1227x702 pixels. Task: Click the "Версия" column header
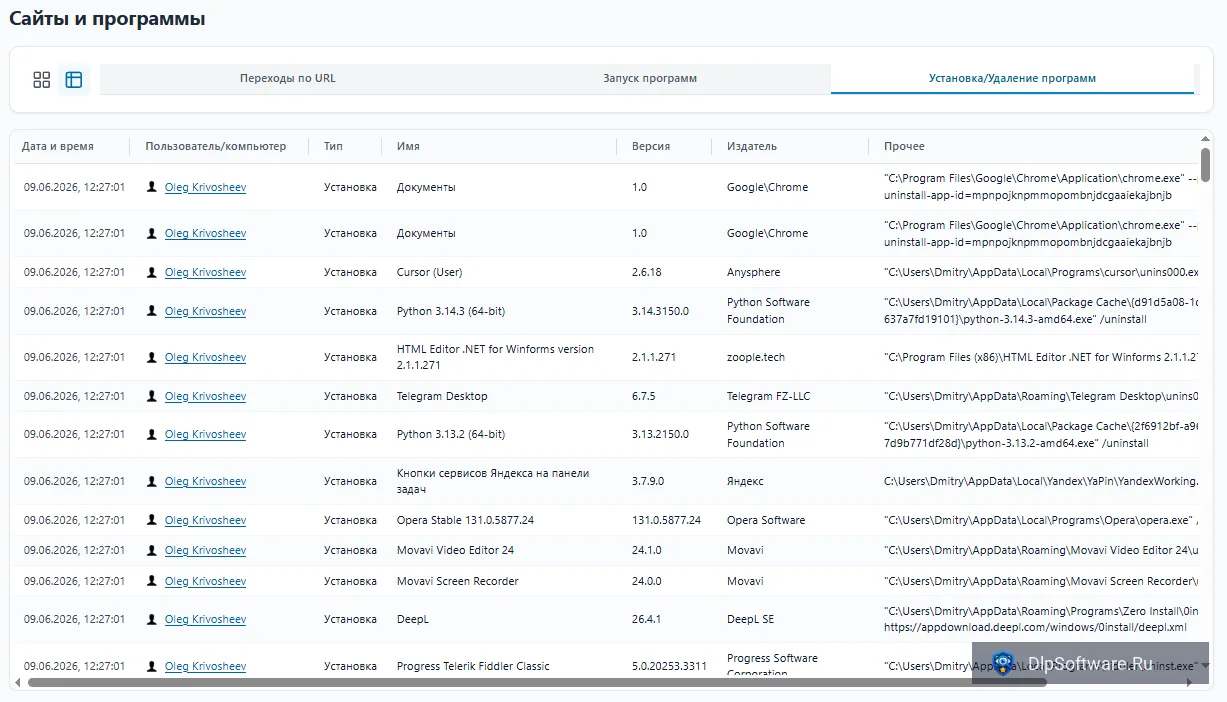point(651,146)
